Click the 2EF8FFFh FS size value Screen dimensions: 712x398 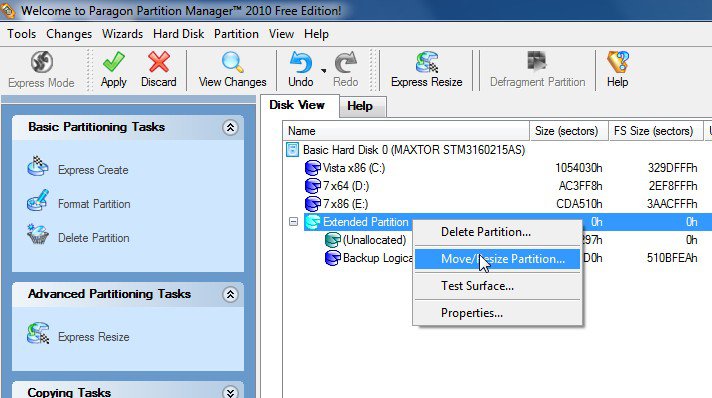click(672, 186)
